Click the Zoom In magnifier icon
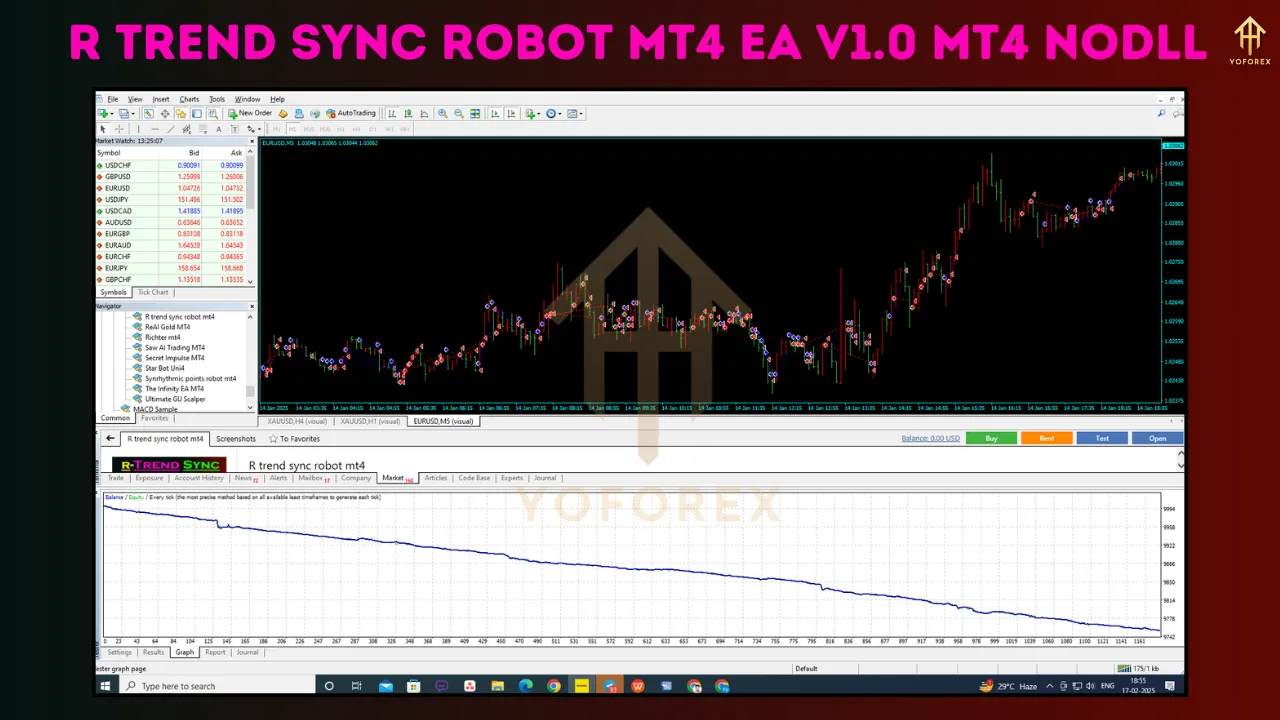Screen dimensions: 1280x720 point(442,113)
